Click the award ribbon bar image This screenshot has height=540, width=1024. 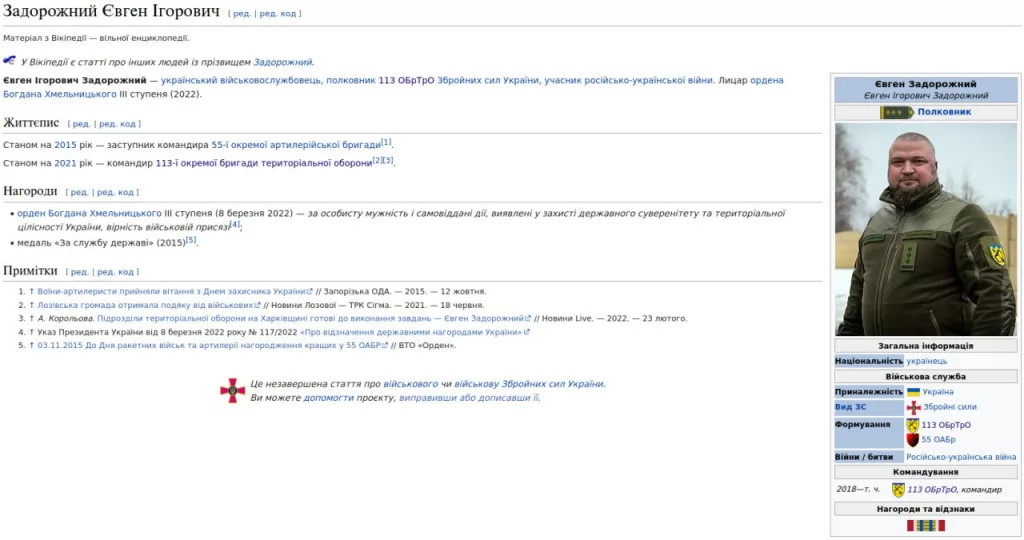tap(925, 525)
